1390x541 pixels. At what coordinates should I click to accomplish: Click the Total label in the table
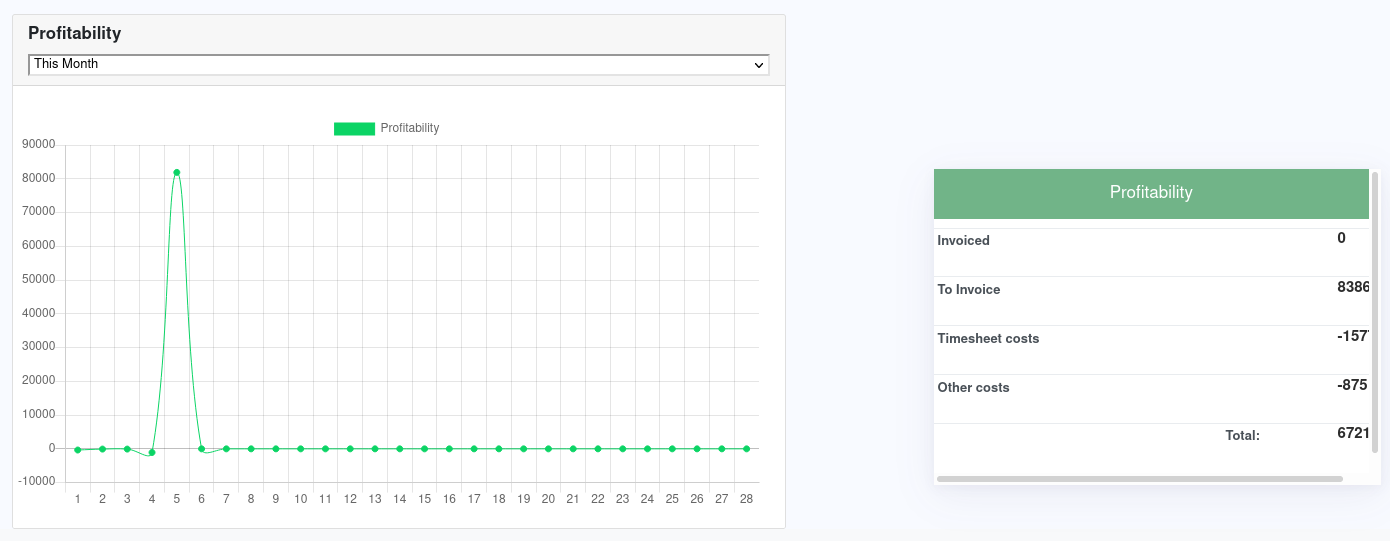pyautogui.click(x=1242, y=436)
